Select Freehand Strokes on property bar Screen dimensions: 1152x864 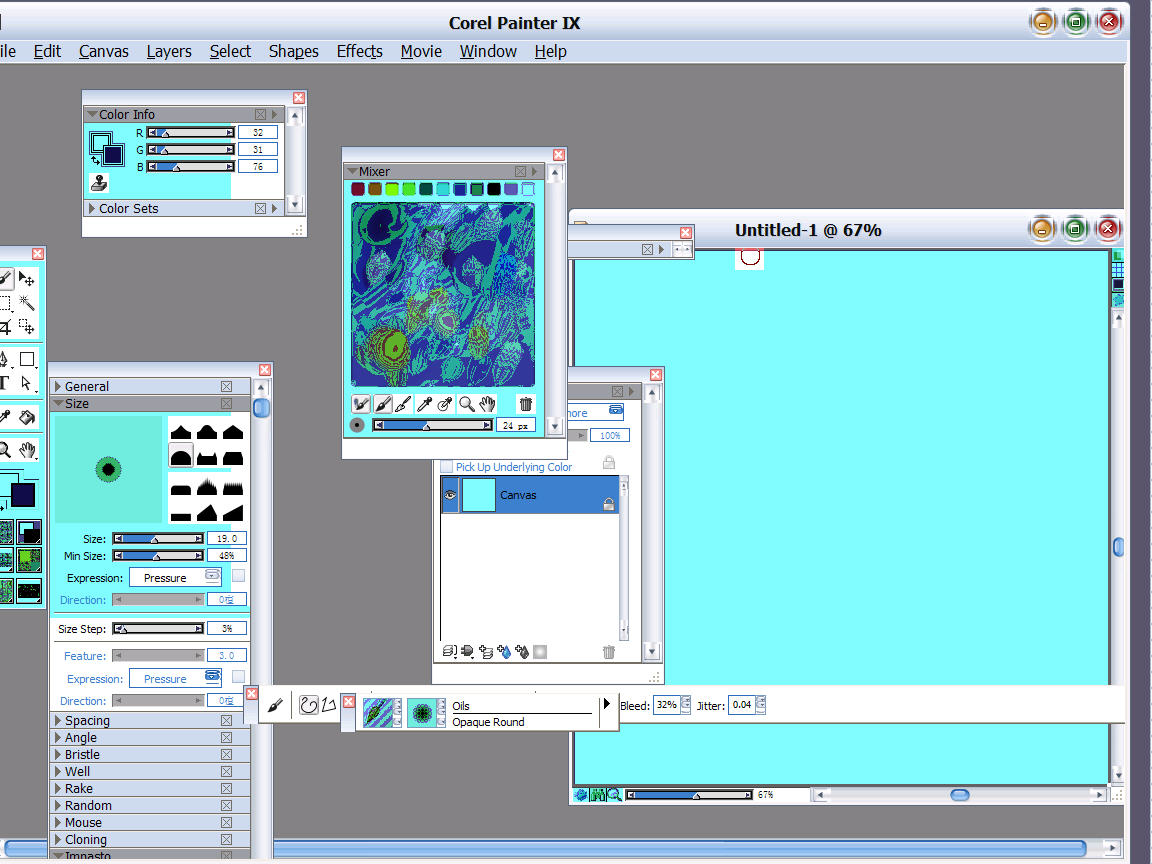click(309, 705)
